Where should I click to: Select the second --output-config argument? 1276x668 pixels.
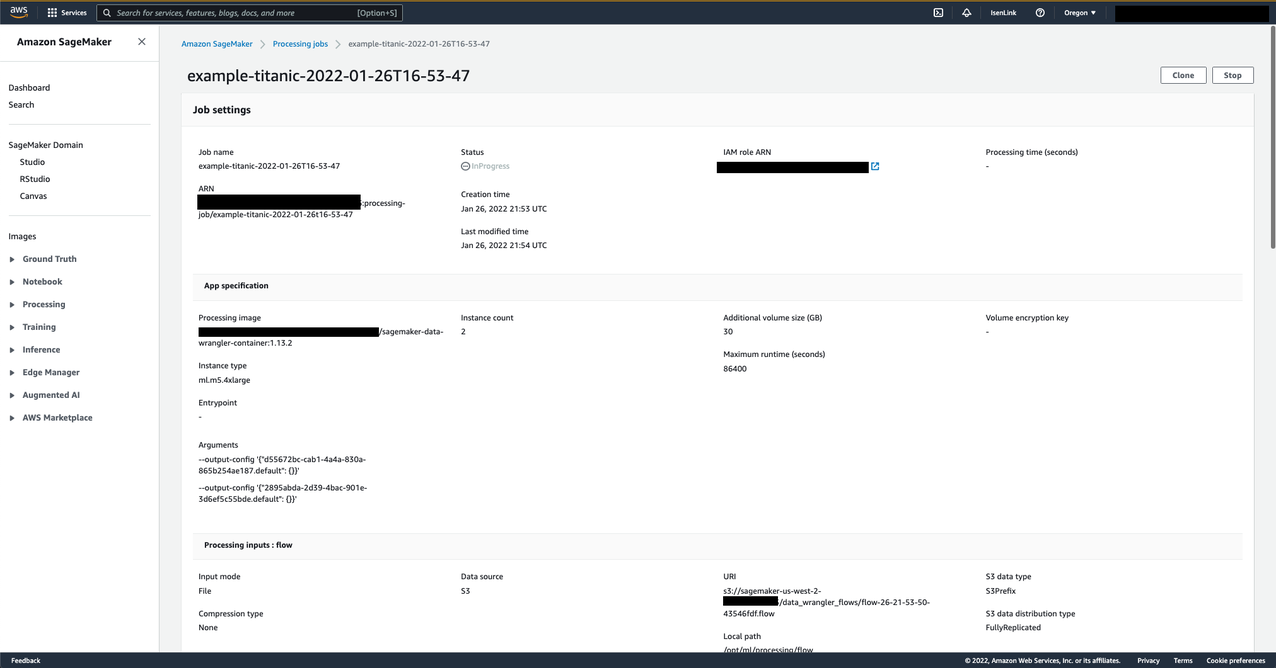(283, 493)
